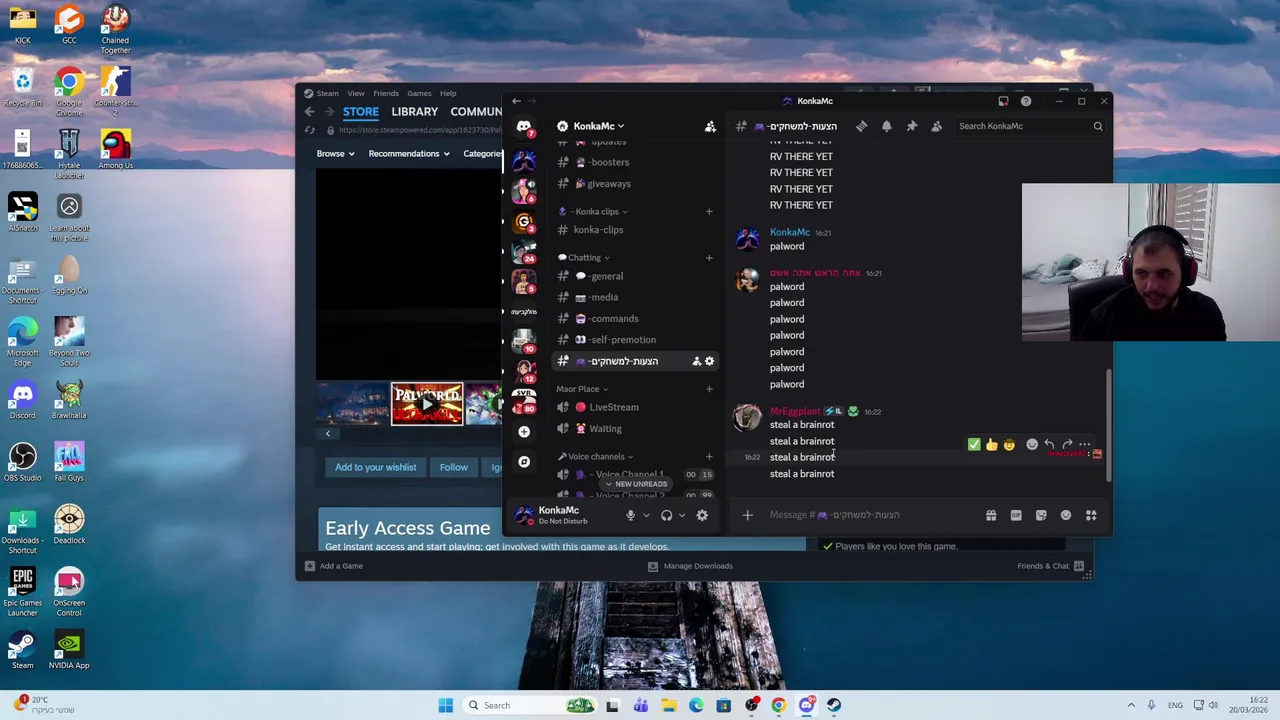Click Add to your wishlist in Steam
This screenshot has width=1280, height=720.
click(375, 467)
